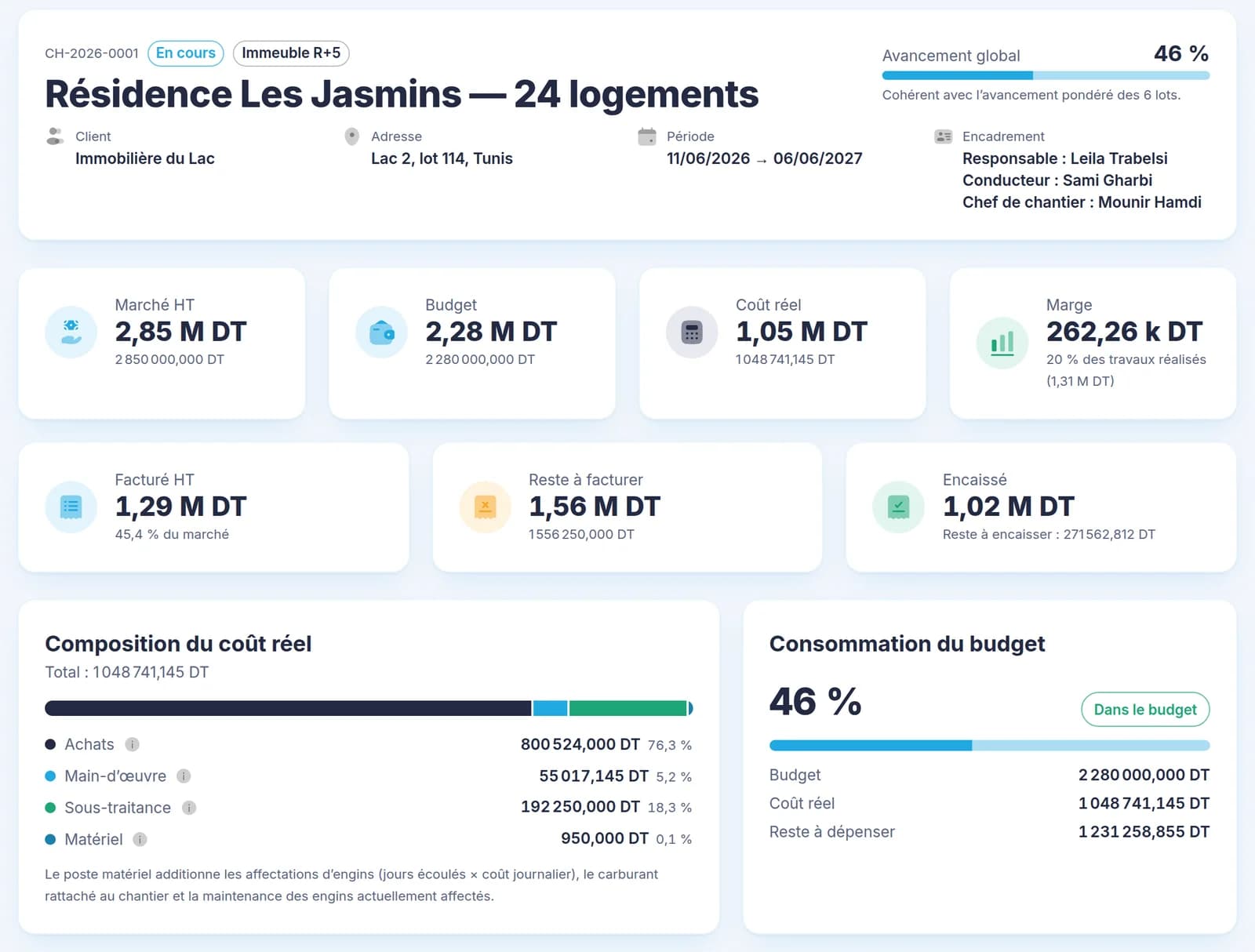This screenshot has width=1255, height=952.
Task: Click the Marché HT value 2,85 M DT
Action: click(x=180, y=332)
